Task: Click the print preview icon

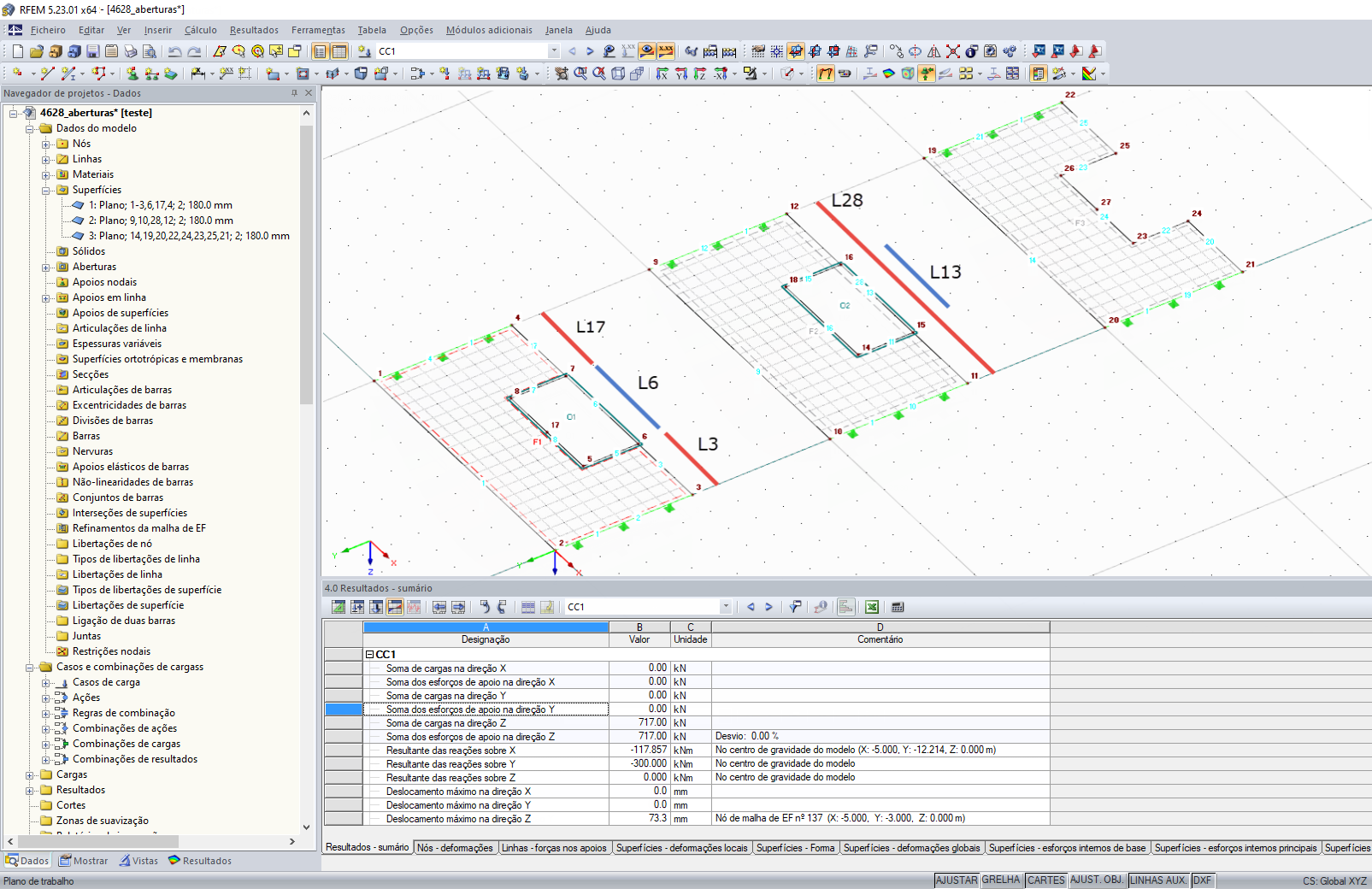Action: [x=150, y=51]
